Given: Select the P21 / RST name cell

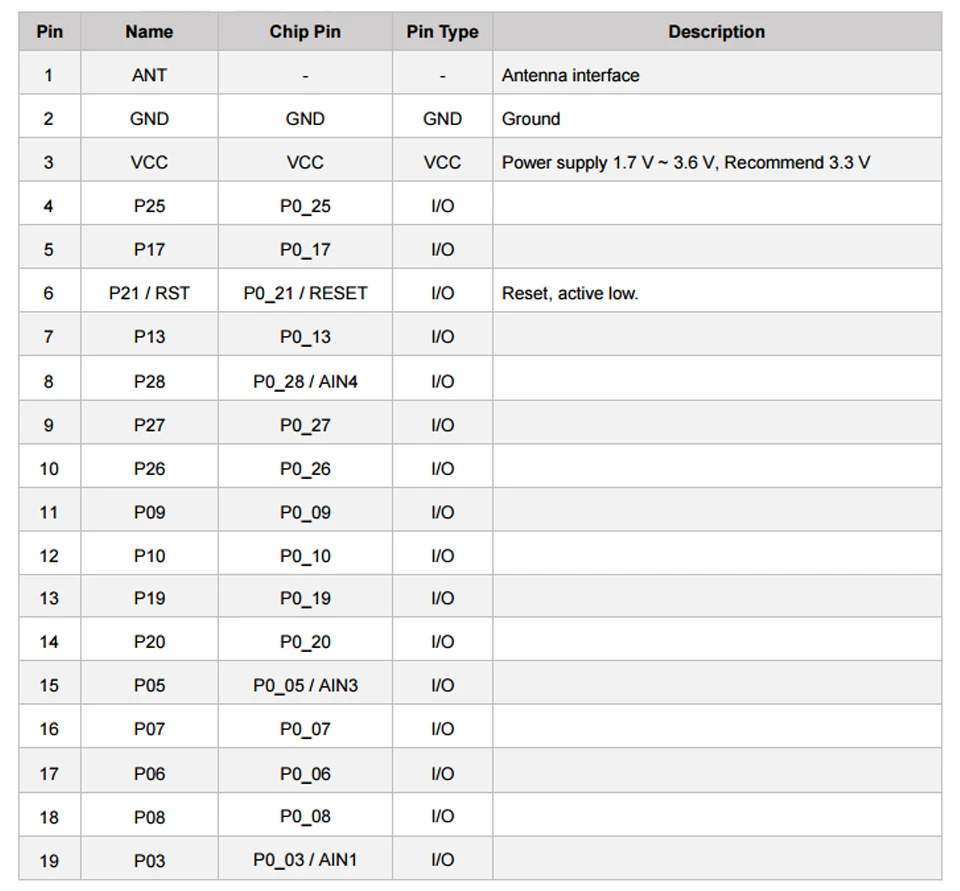Looking at the screenshot, I should click(x=149, y=293).
